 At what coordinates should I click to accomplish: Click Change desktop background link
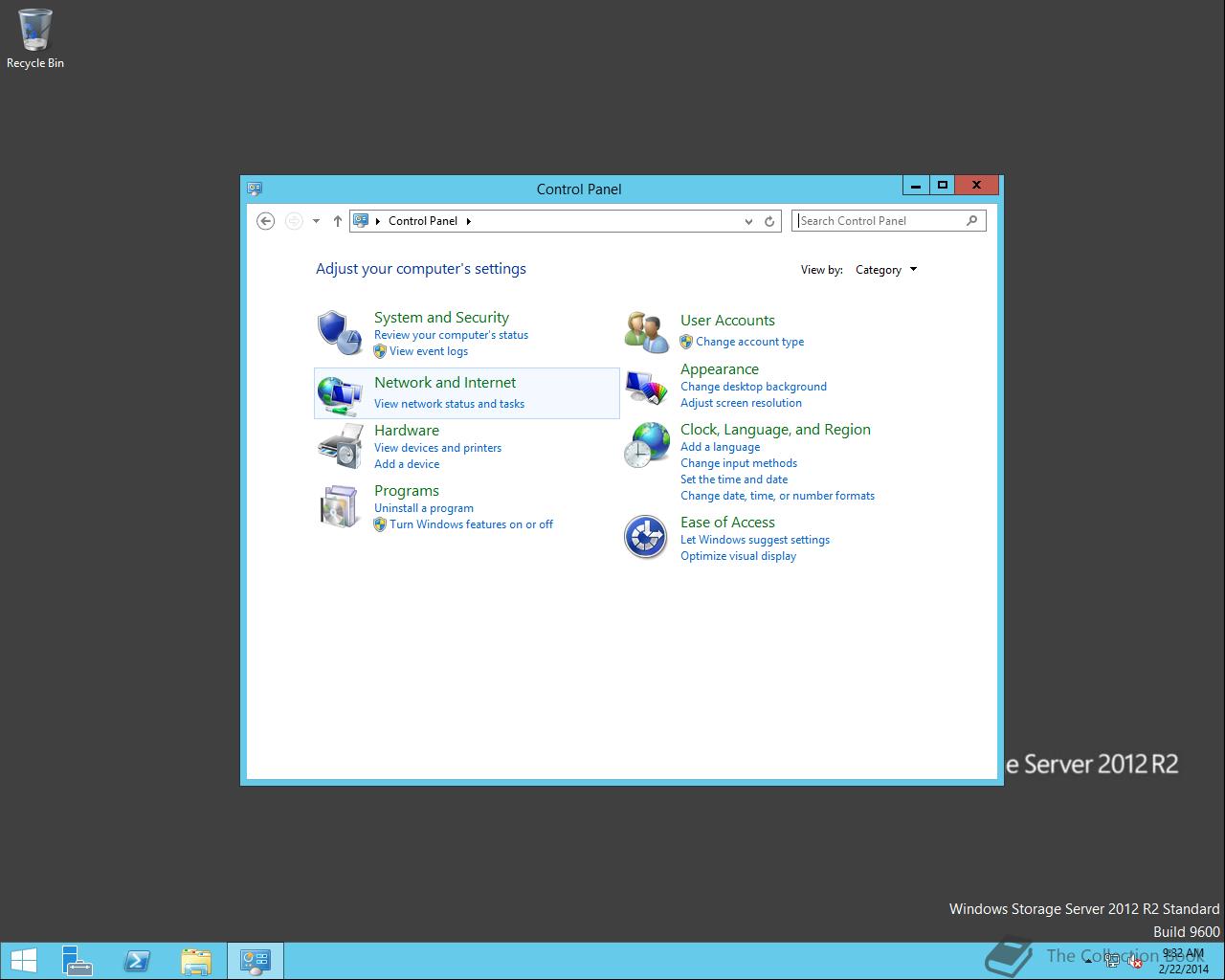point(753,387)
